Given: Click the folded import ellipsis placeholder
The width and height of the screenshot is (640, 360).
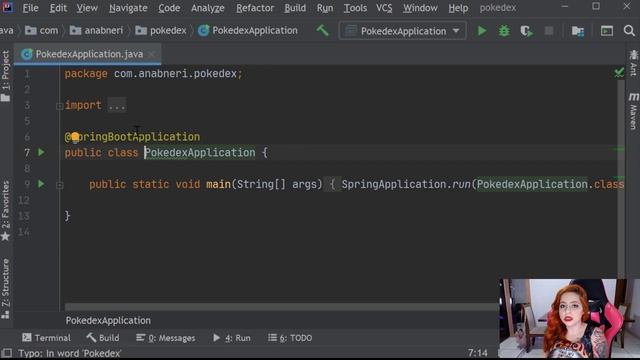Looking at the screenshot, I should tap(117, 105).
